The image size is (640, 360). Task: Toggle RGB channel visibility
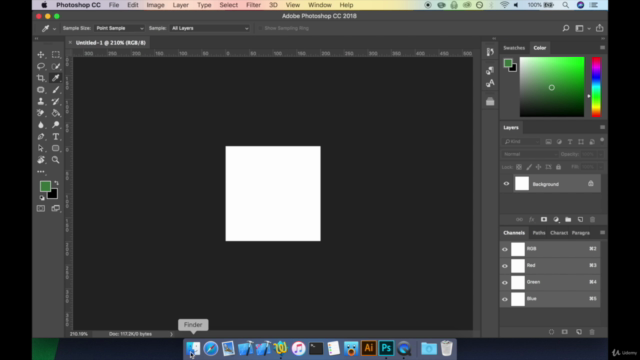click(505, 249)
